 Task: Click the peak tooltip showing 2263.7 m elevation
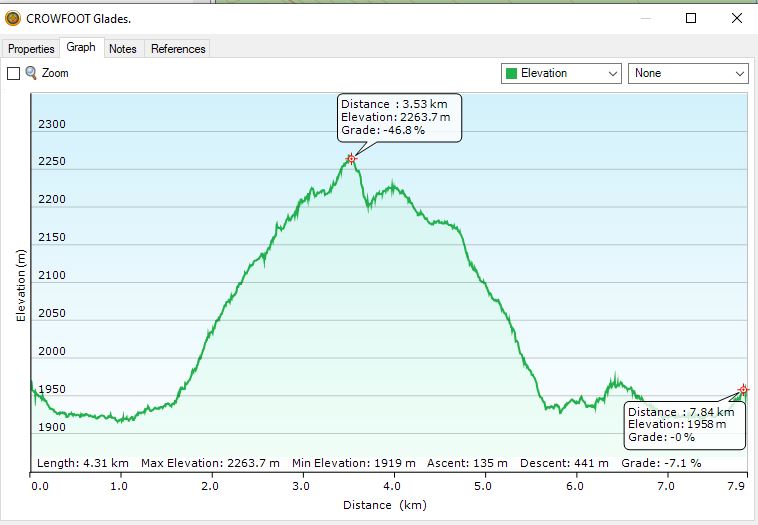pos(399,117)
